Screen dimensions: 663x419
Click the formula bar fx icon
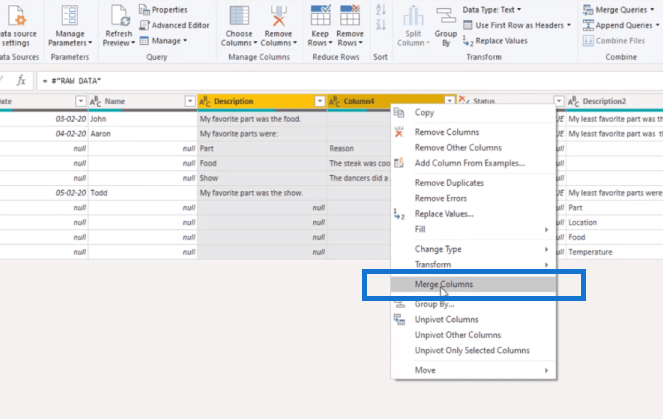pos(21,80)
